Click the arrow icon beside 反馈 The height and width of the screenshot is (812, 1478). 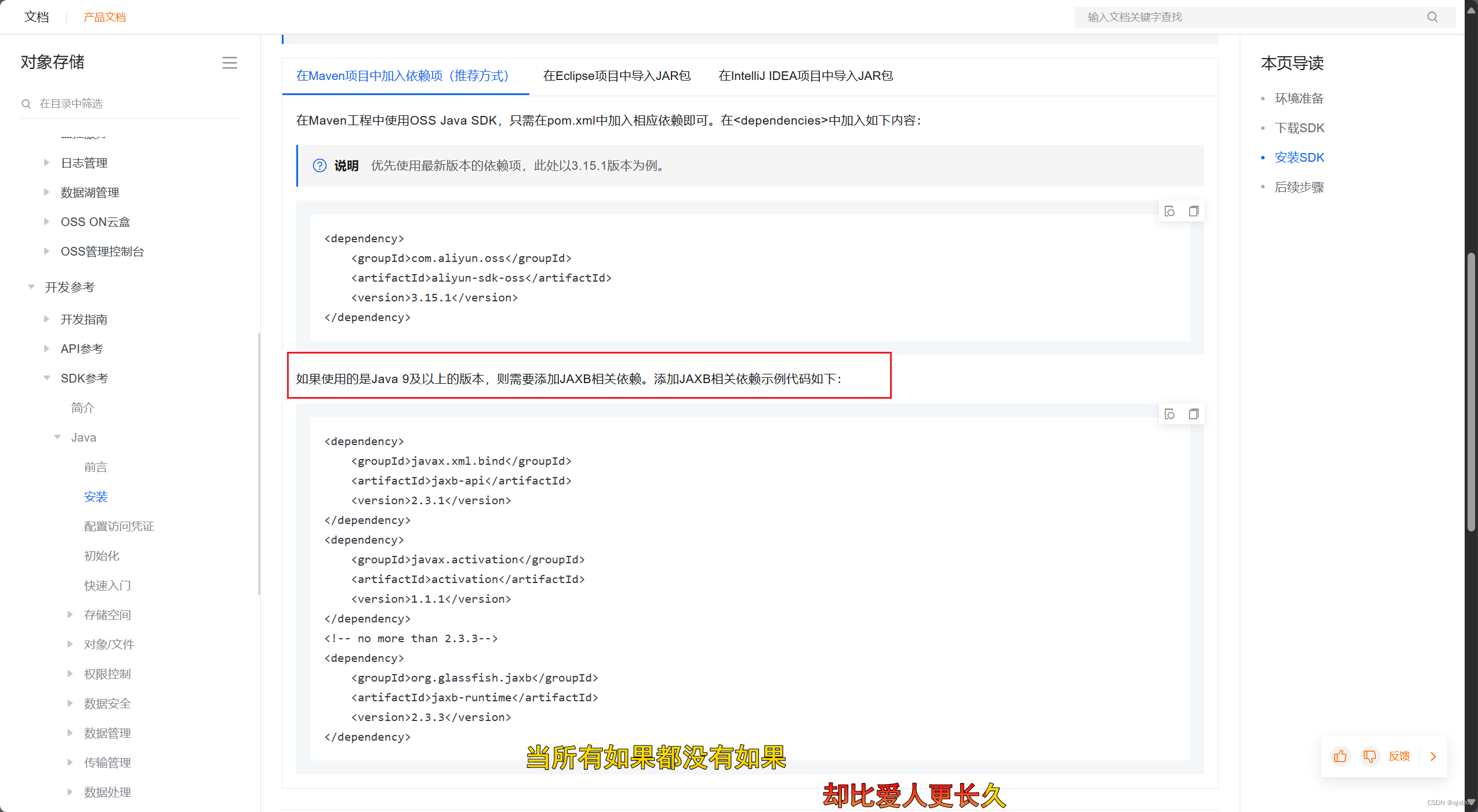pyautogui.click(x=1433, y=756)
